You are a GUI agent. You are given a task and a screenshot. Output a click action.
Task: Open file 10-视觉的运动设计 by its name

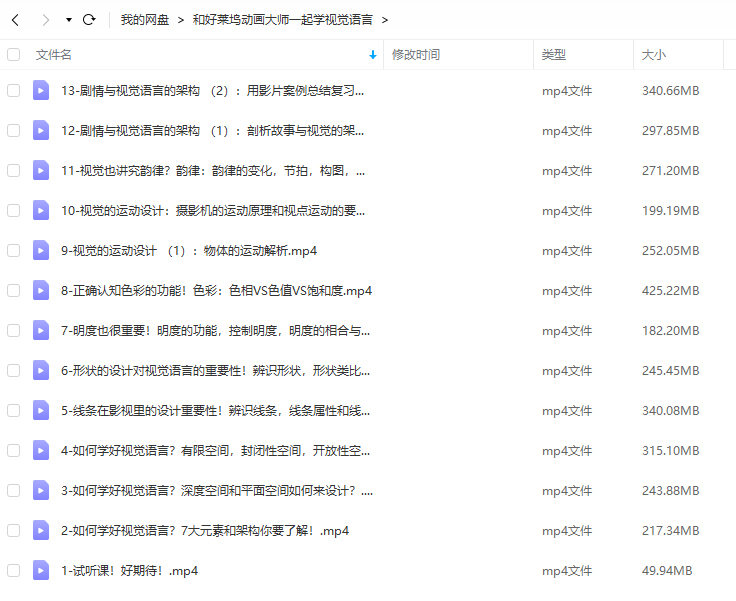(212, 211)
